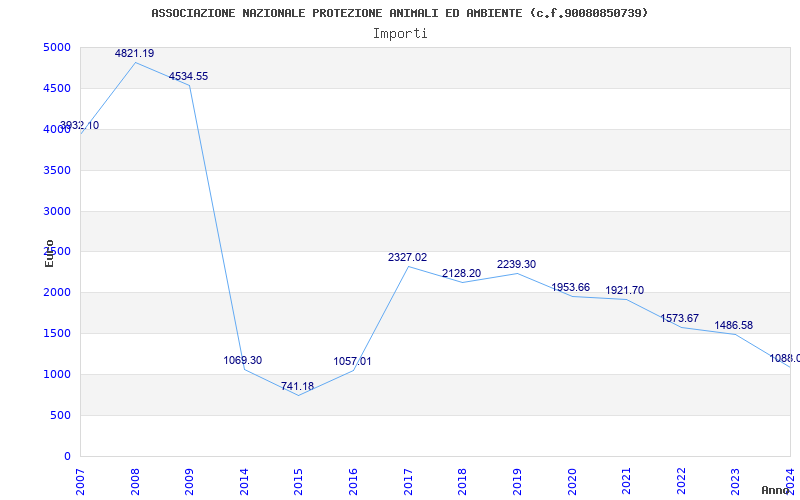The width and height of the screenshot is (800, 500).
Task: Click the 0 y-axis tick label
Action: pyautogui.click(x=67, y=457)
